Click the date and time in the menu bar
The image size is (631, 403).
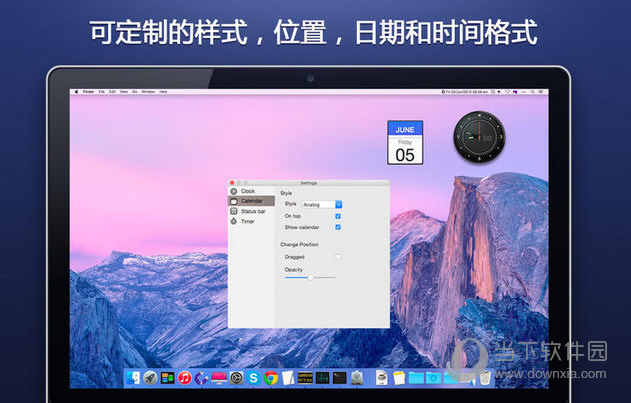pyautogui.click(x=467, y=92)
